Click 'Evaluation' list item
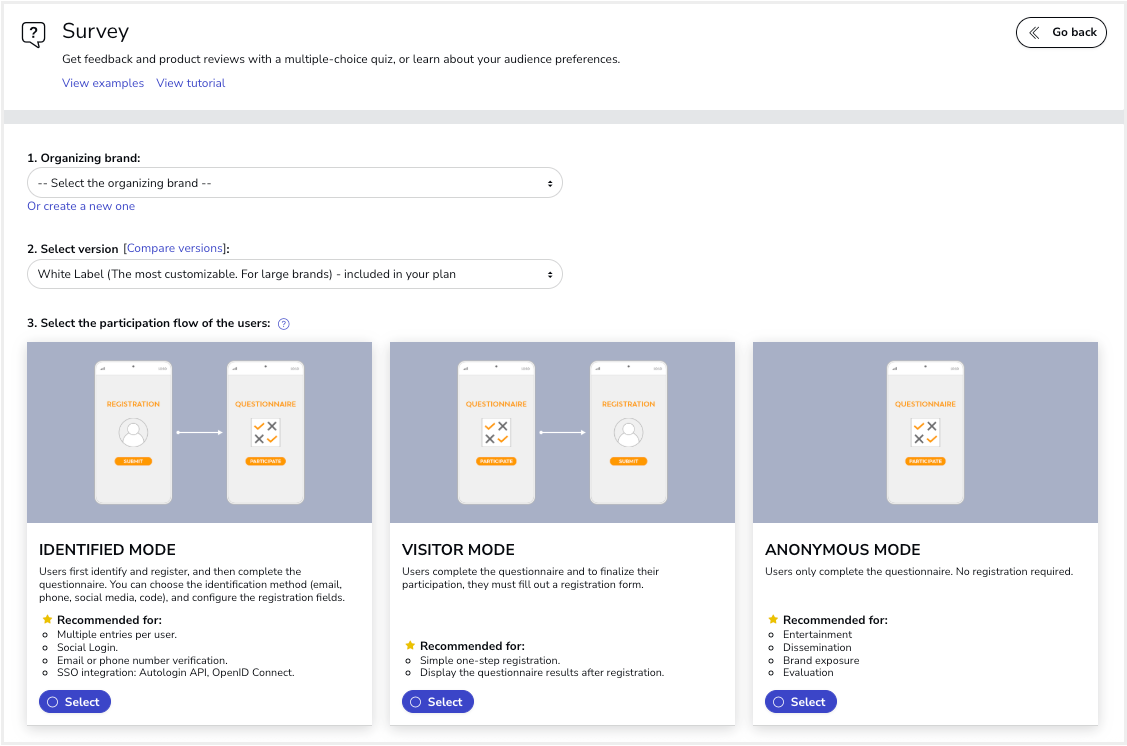Screen dimensions: 1127x746 pos(808,673)
